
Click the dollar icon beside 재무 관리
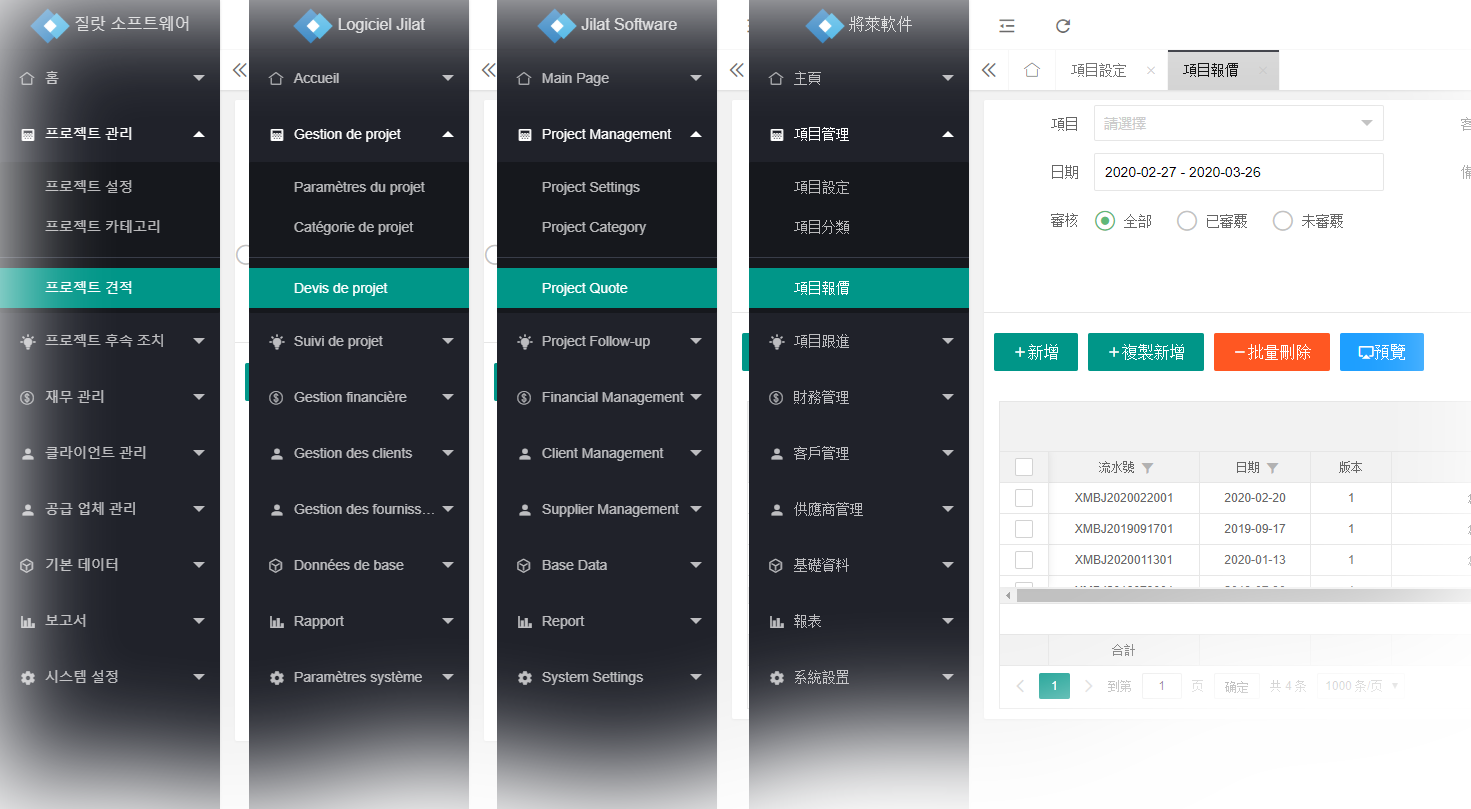click(28, 397)
